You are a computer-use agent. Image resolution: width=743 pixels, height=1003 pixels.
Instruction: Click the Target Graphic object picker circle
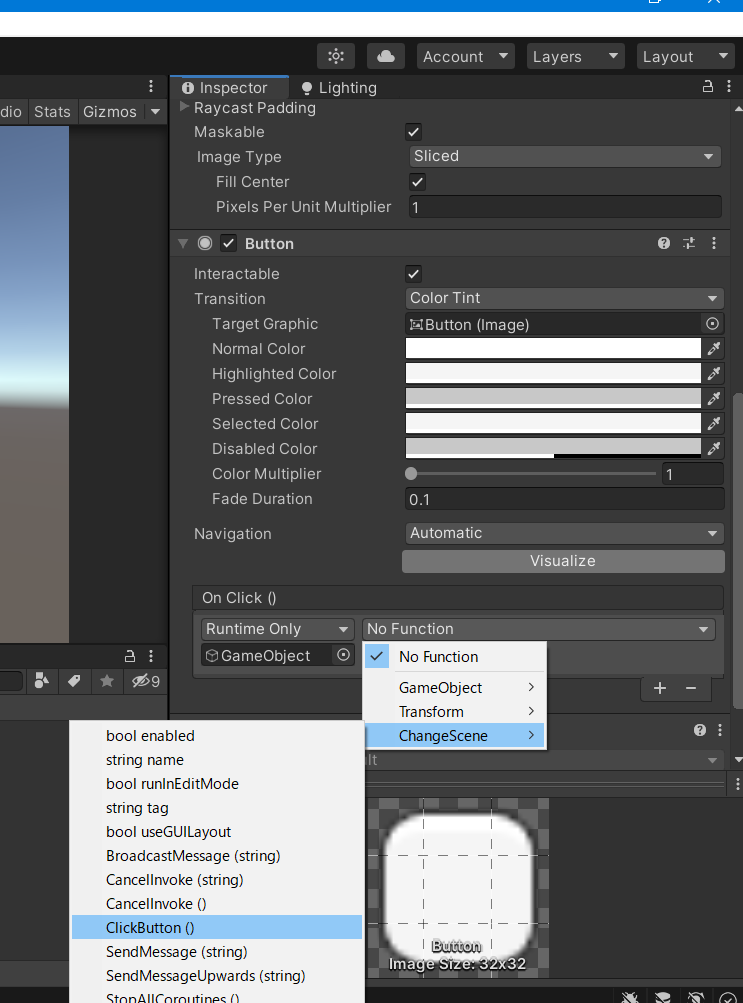712,324
